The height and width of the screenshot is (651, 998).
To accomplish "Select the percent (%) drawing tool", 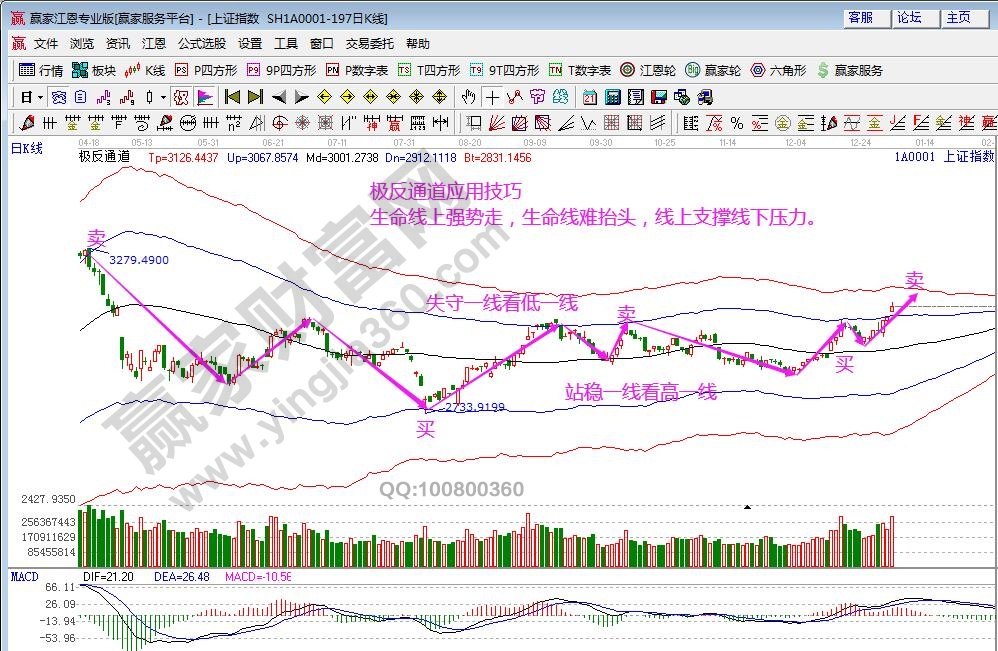I will (x=736, y=123).
